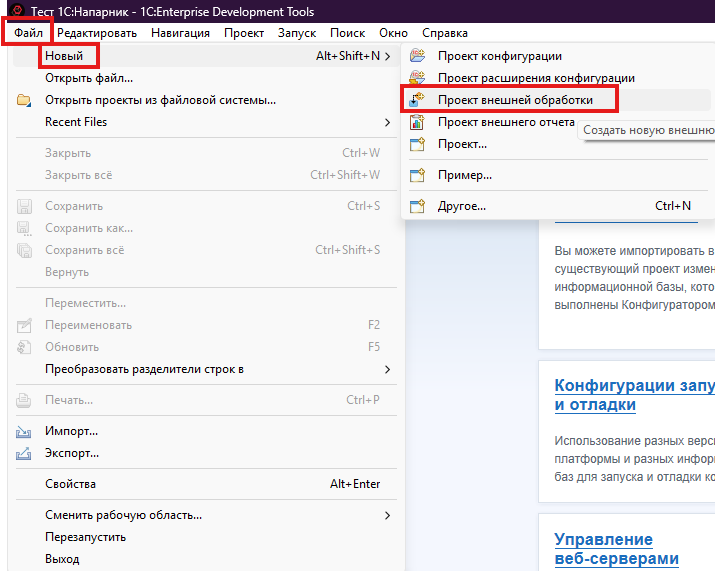Click the Проект расширения конфигурации icon
715x571 pixels.
[417, 78]
